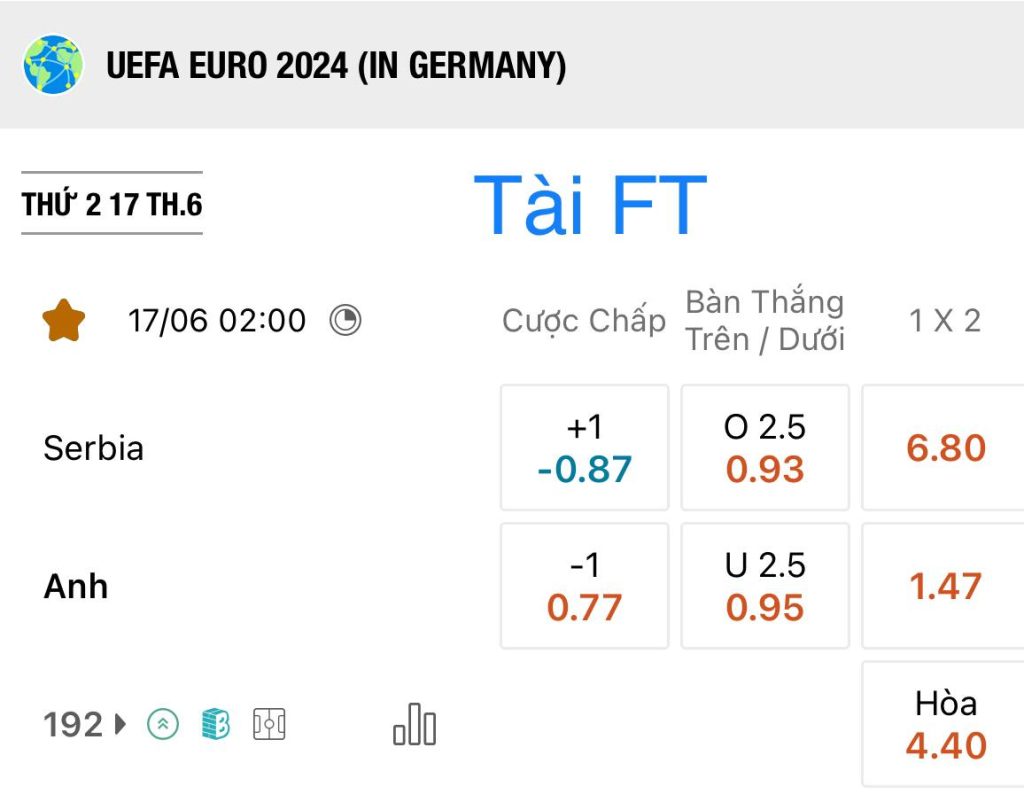
Task: Open the bar chart statistics icon
Action: pyautogui.click(x=414, y=724)
